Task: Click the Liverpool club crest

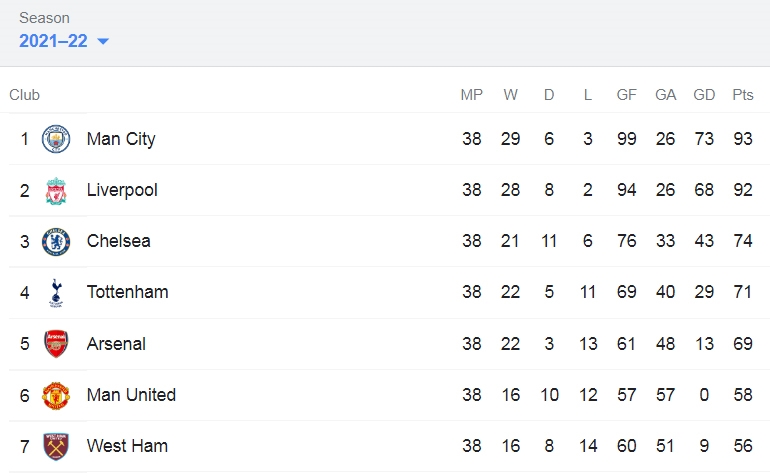Action: (56, 191)
